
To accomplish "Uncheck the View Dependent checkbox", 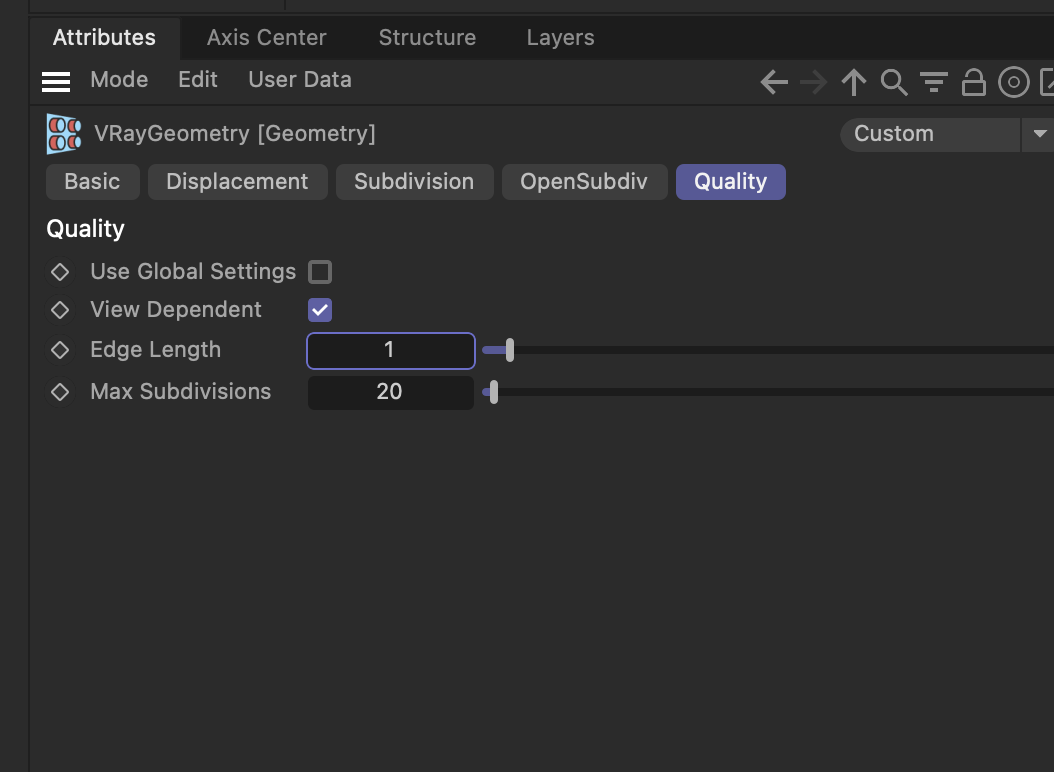I will [320, 310].
